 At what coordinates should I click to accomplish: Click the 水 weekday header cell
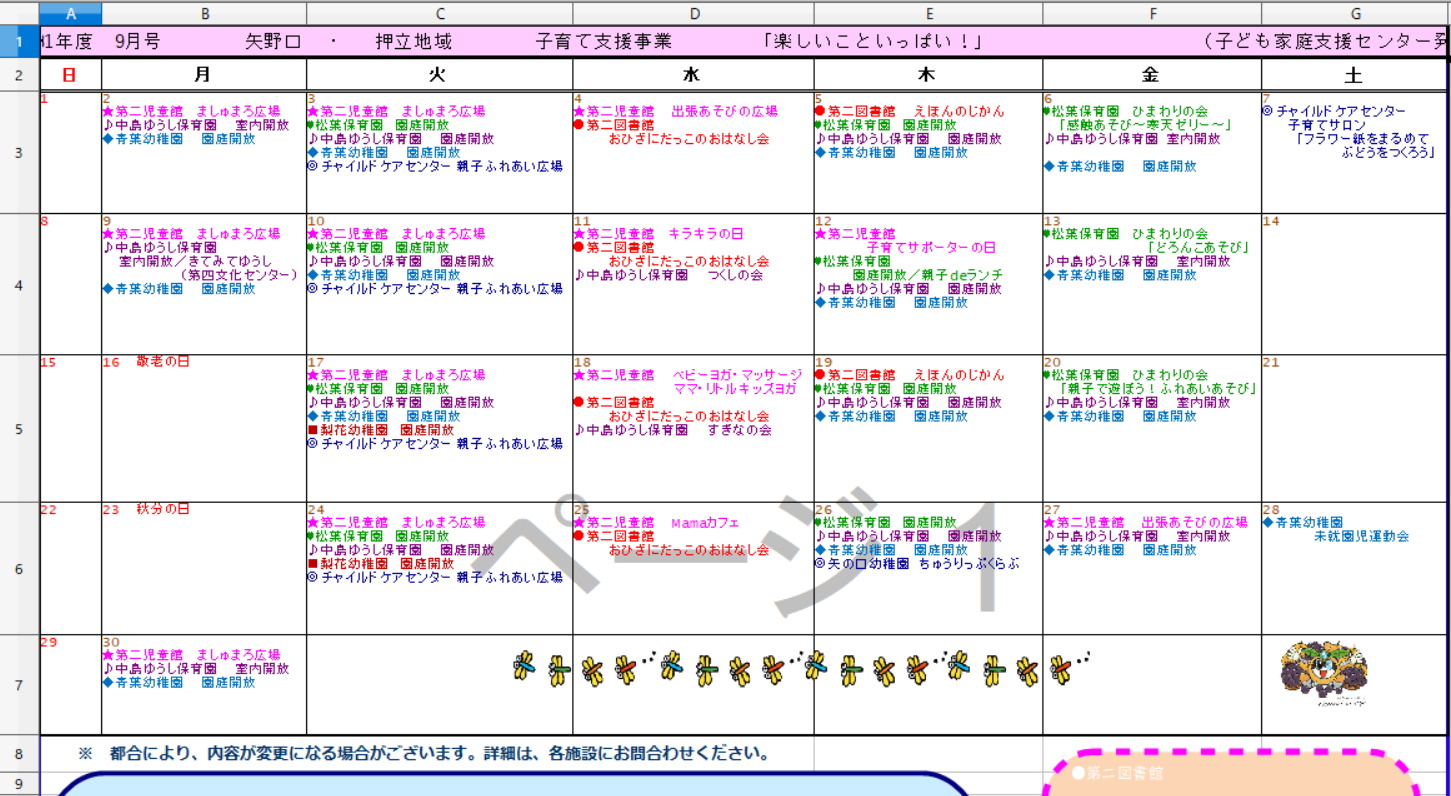693,75
